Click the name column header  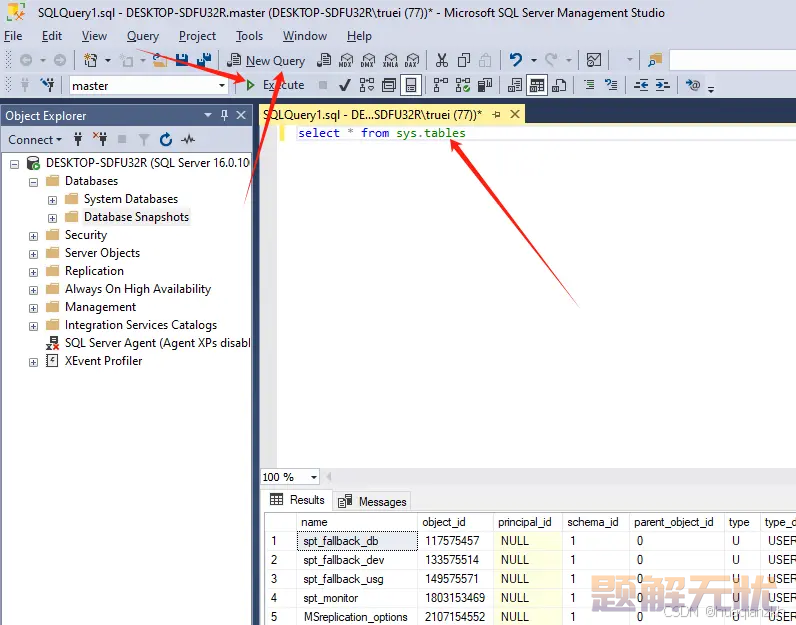pos(356,521)
